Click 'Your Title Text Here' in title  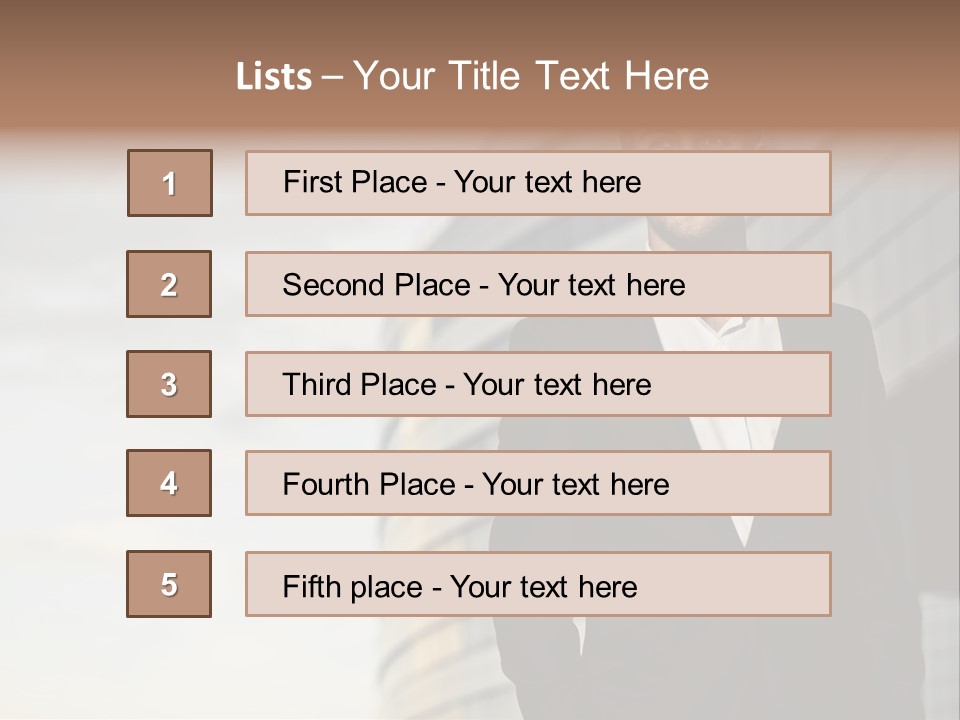pos(531,77)
